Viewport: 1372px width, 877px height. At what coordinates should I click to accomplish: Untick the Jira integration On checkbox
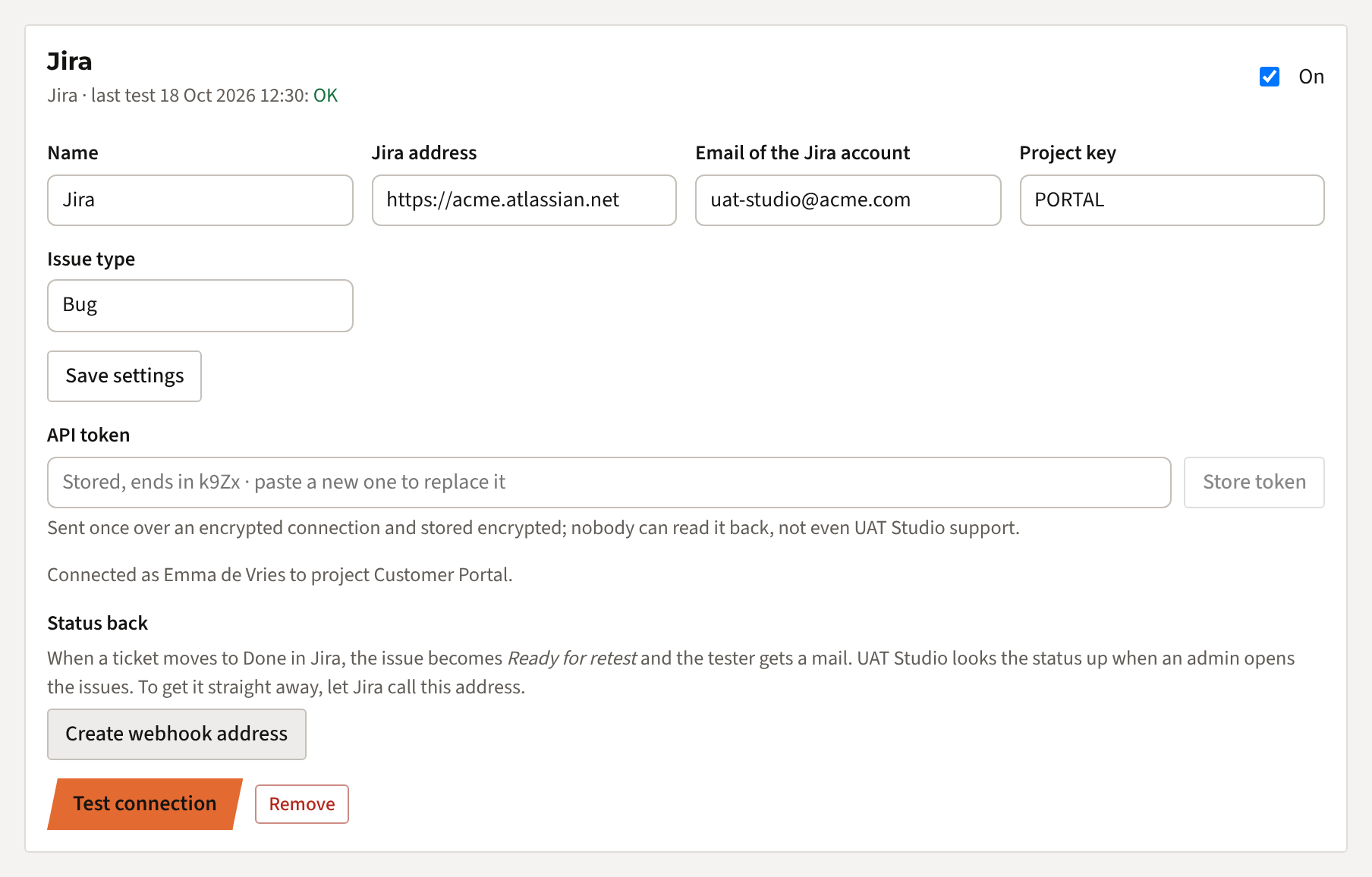[1269, 77]
